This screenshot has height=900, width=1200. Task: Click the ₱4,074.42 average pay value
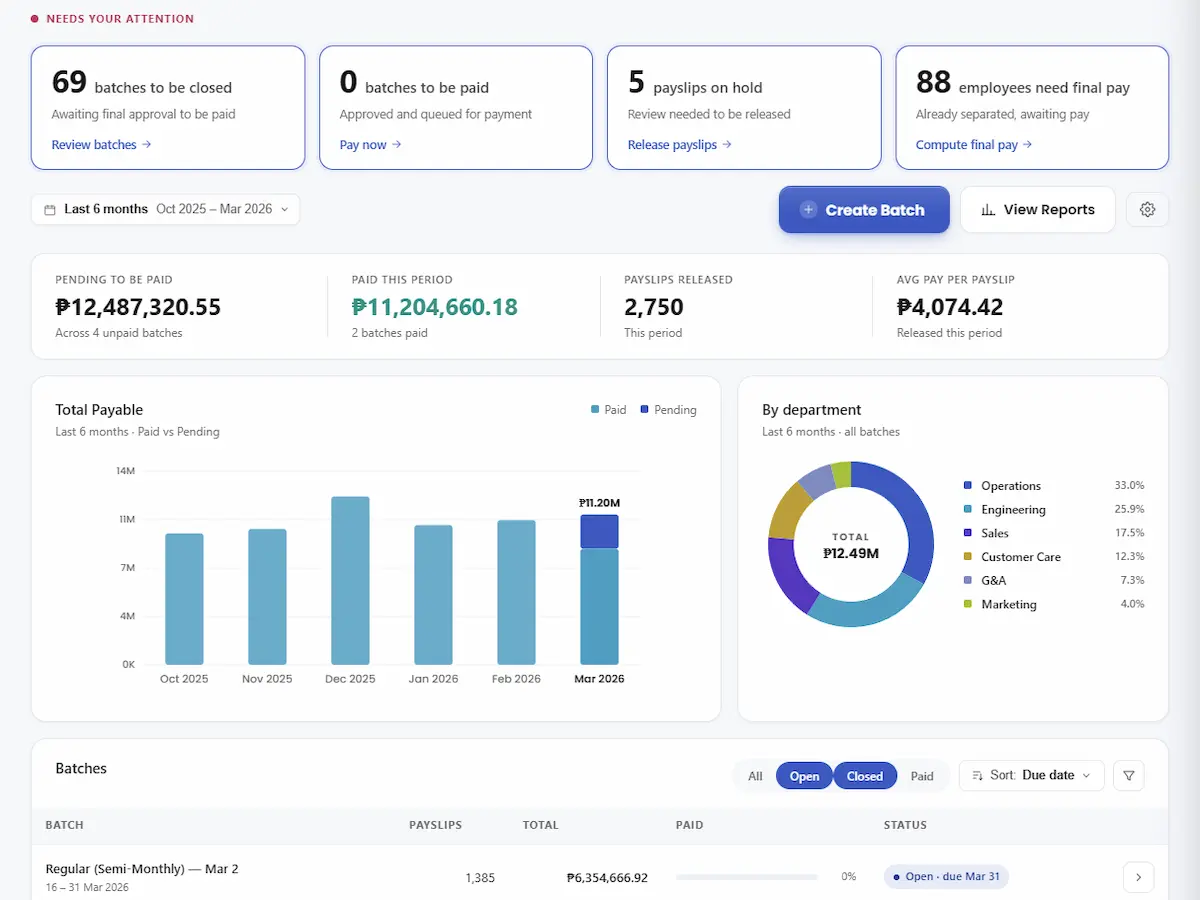950,307
